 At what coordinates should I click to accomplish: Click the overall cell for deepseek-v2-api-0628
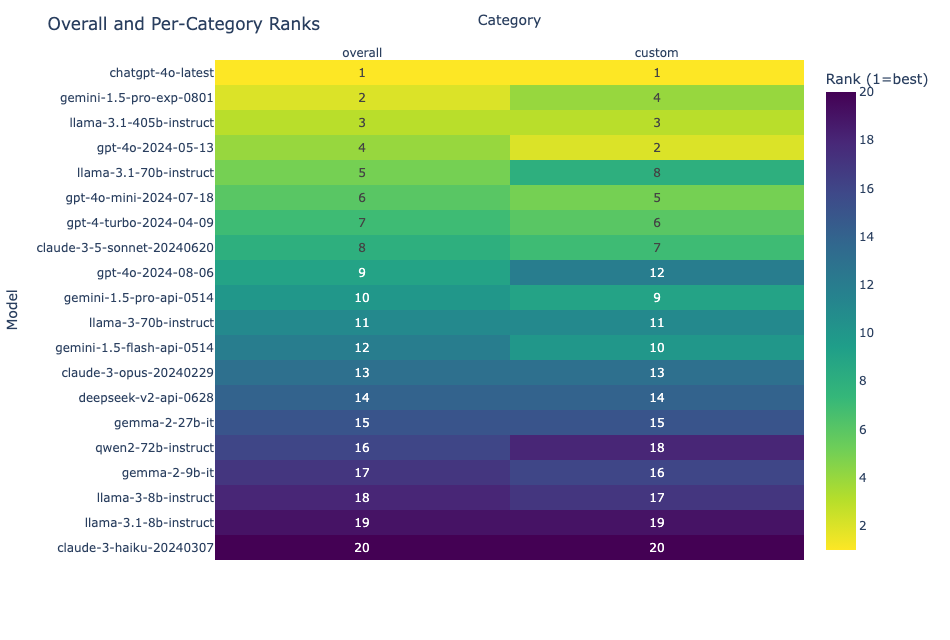click(x=362, y=398)
